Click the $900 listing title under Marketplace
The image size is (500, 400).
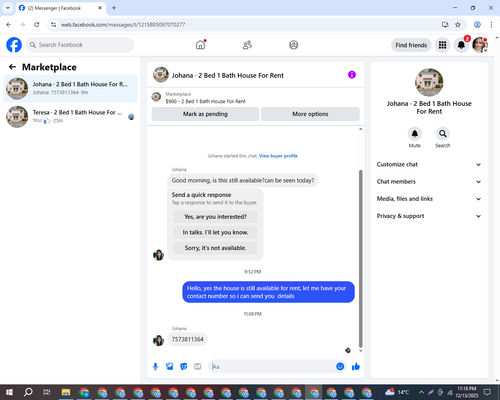[x=206, y=101]
